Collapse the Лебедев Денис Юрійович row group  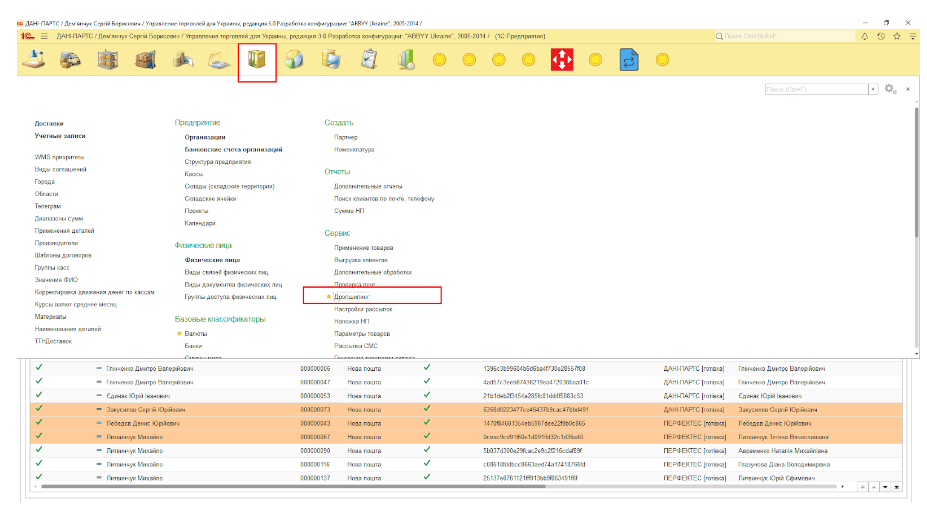98,423
